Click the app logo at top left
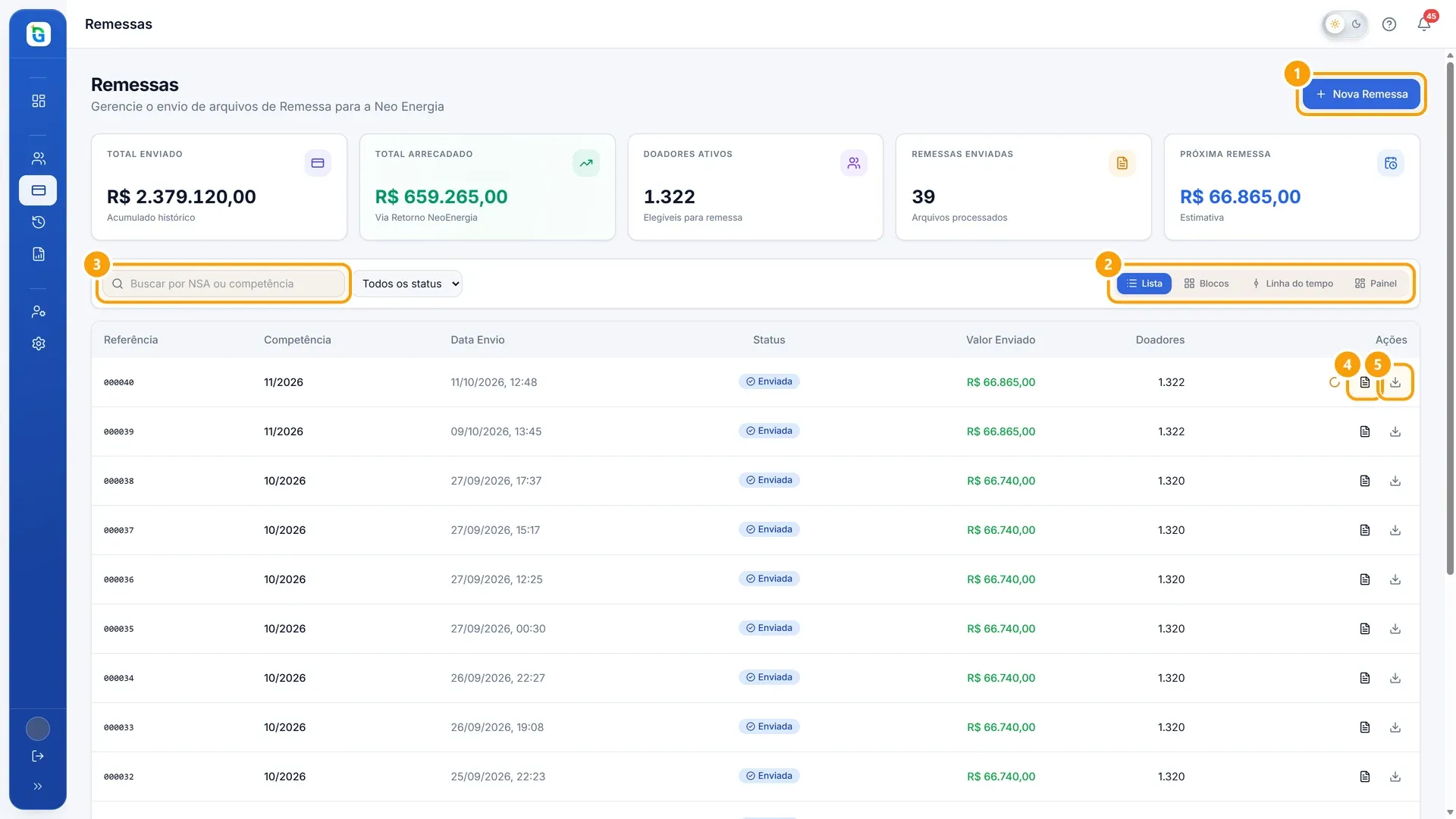The image size is (1456, 819). coord(38,34)
